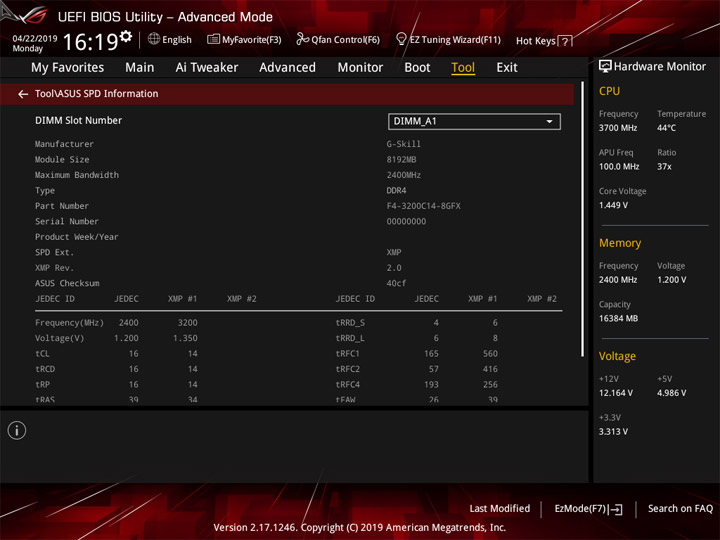Click the Manufacturer value G-Skill

(x=404, y=144)
